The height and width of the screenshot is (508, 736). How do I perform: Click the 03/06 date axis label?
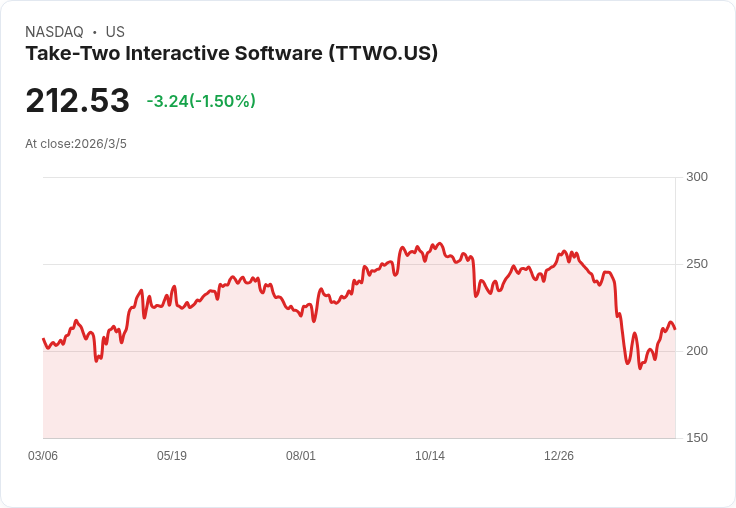43,456
